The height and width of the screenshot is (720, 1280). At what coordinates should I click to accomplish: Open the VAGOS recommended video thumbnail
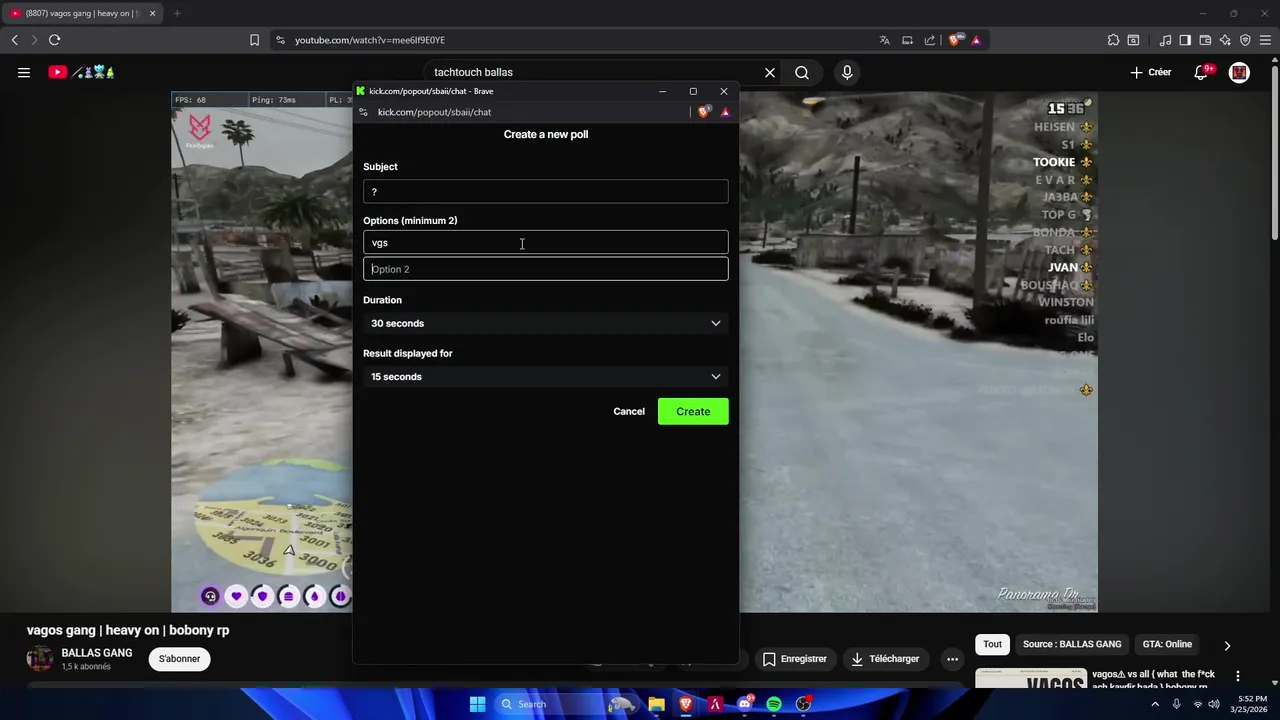click(x=1031, y=679)
